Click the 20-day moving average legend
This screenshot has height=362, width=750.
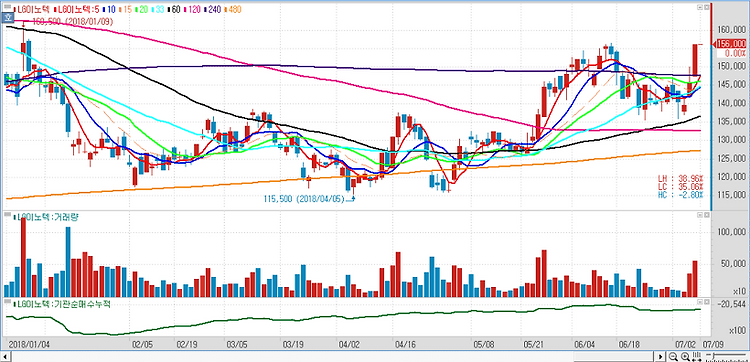[x=142, y=10]
